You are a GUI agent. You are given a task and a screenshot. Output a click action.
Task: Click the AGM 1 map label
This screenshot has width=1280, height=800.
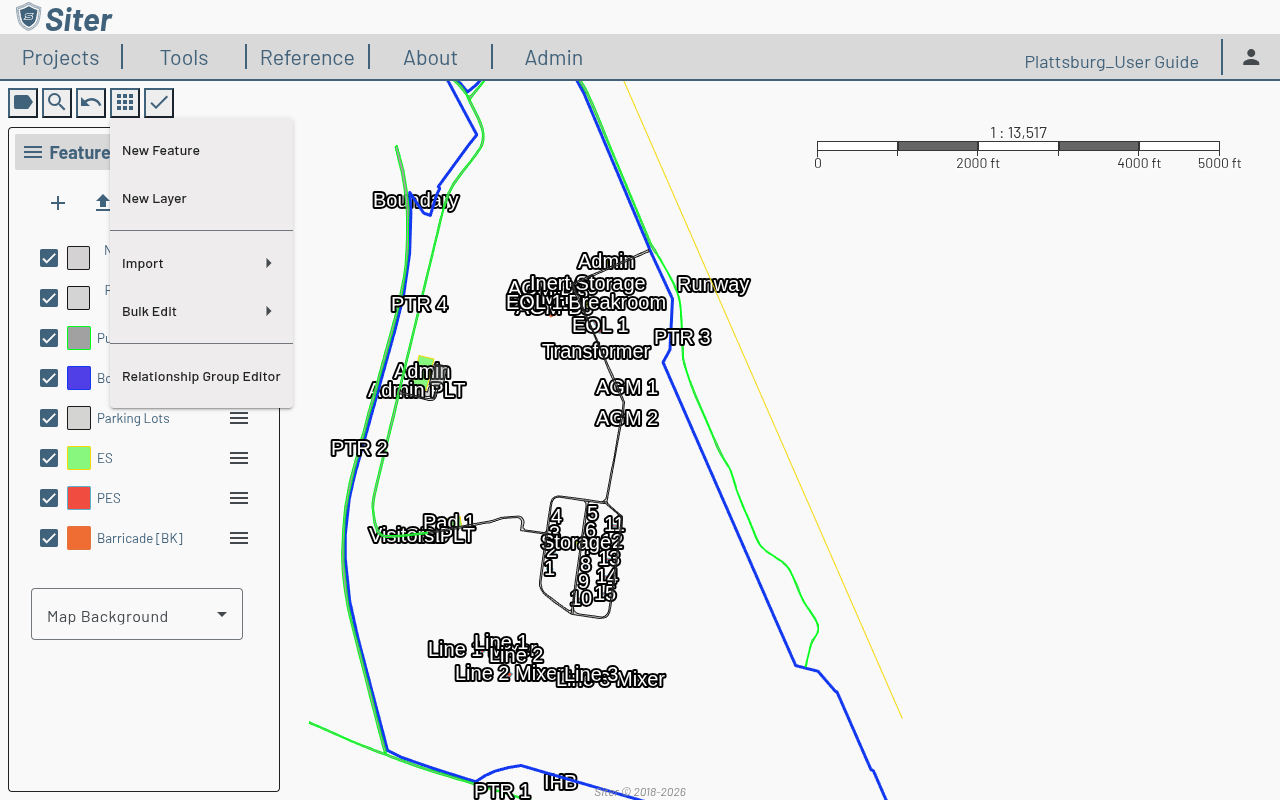coord(627,387)
